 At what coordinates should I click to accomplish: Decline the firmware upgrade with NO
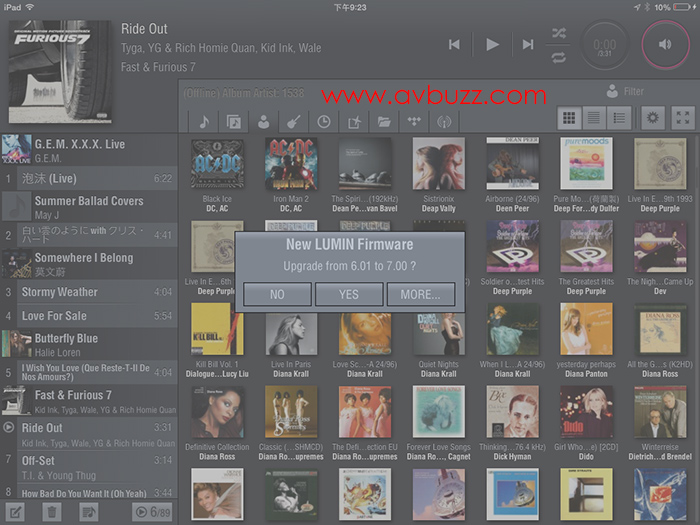pos(277,294)
